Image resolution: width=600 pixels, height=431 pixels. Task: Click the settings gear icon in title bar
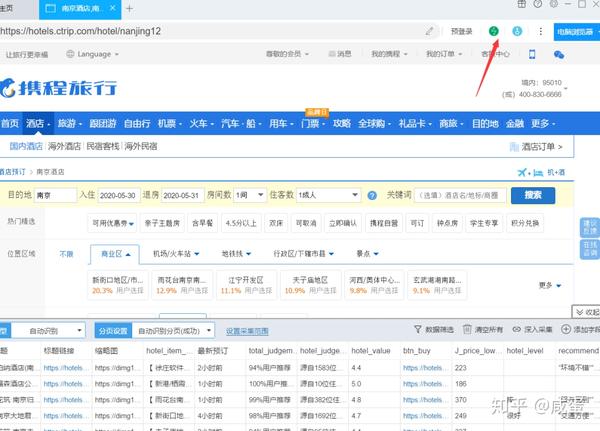[554, 4]
